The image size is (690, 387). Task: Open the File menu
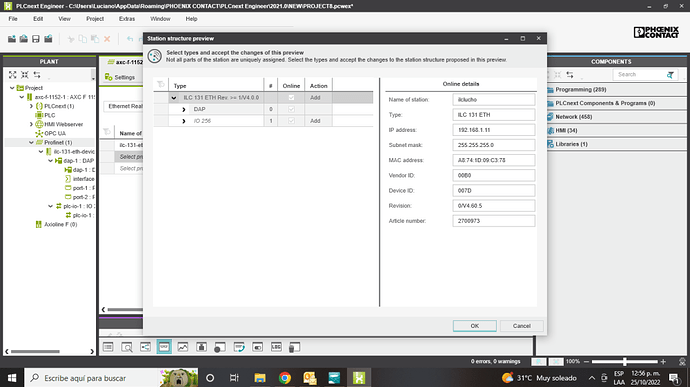[x=13, y=19]
